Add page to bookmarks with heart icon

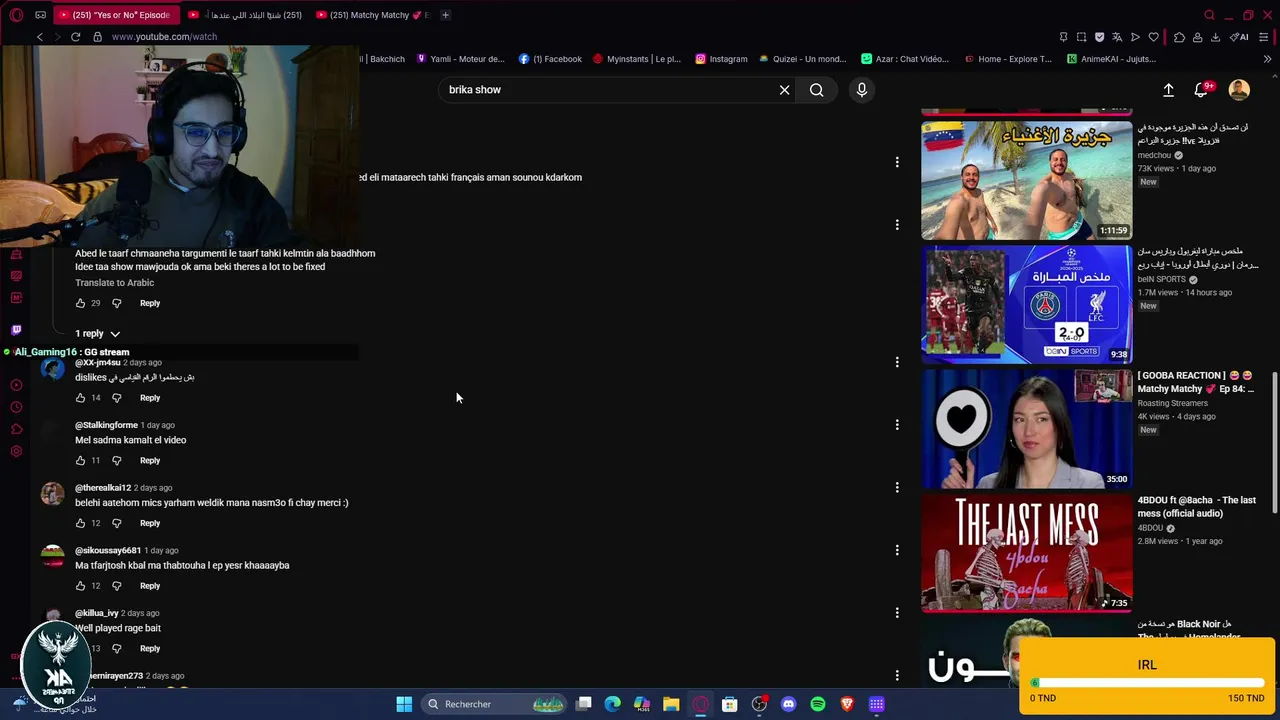tap(1153, 37)
